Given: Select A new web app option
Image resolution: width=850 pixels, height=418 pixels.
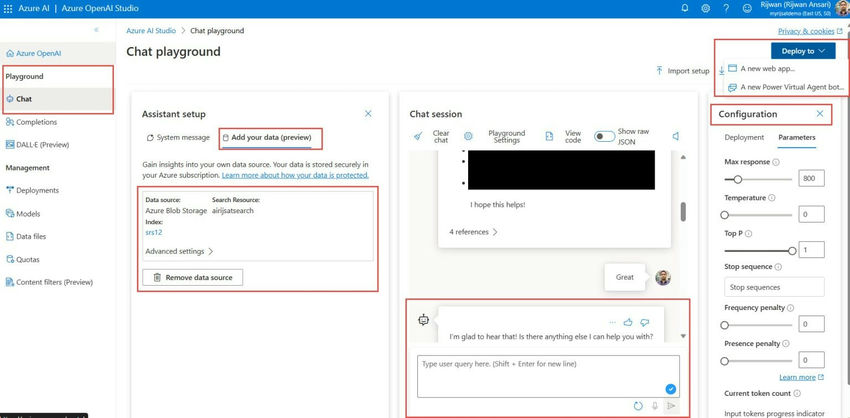Looking at the screenshot, I should [762, 68].
